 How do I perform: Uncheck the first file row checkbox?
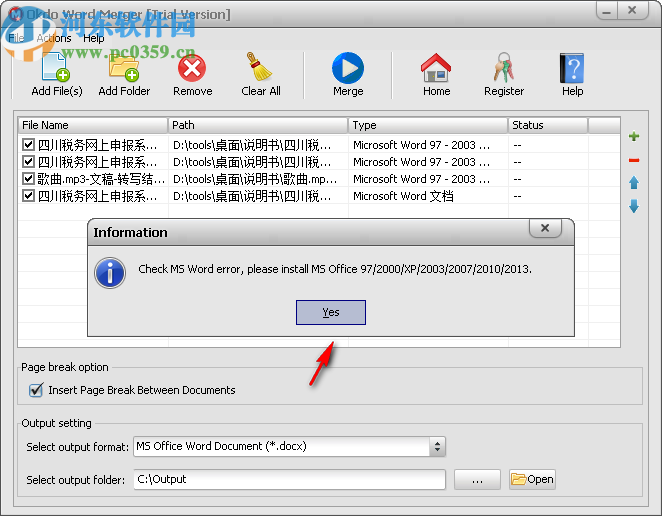28,145
